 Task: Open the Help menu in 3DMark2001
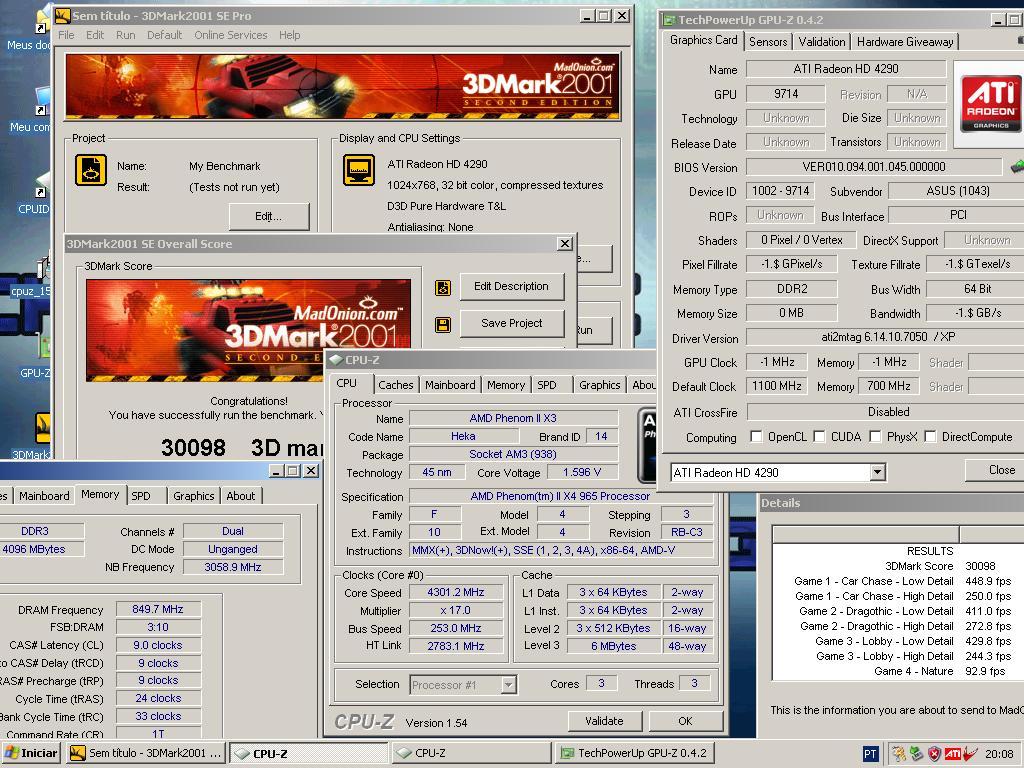point(289,35)
